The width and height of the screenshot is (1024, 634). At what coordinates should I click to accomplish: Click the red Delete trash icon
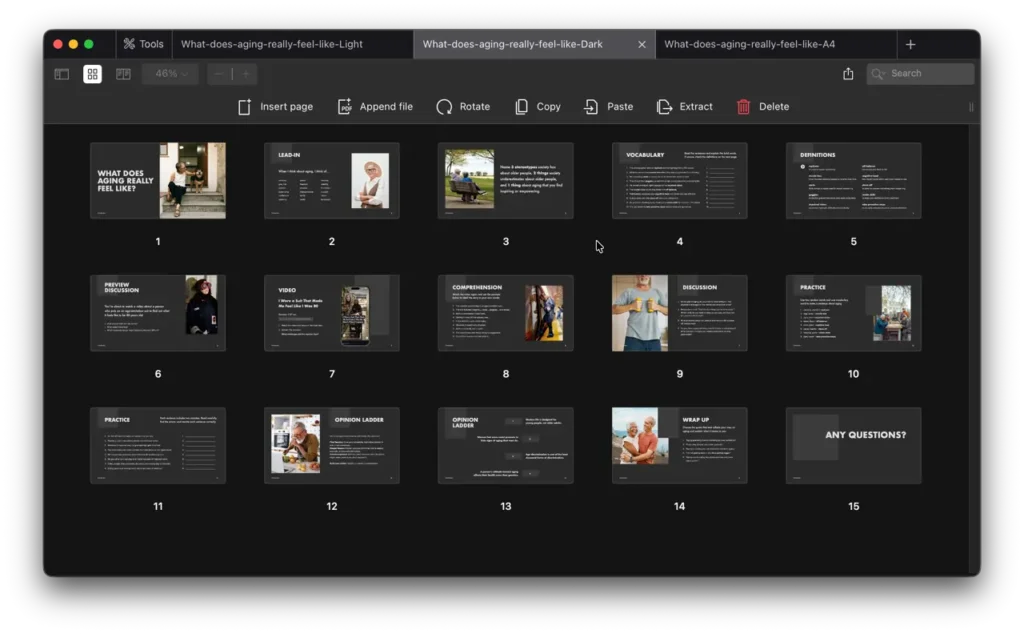(743, 107)
